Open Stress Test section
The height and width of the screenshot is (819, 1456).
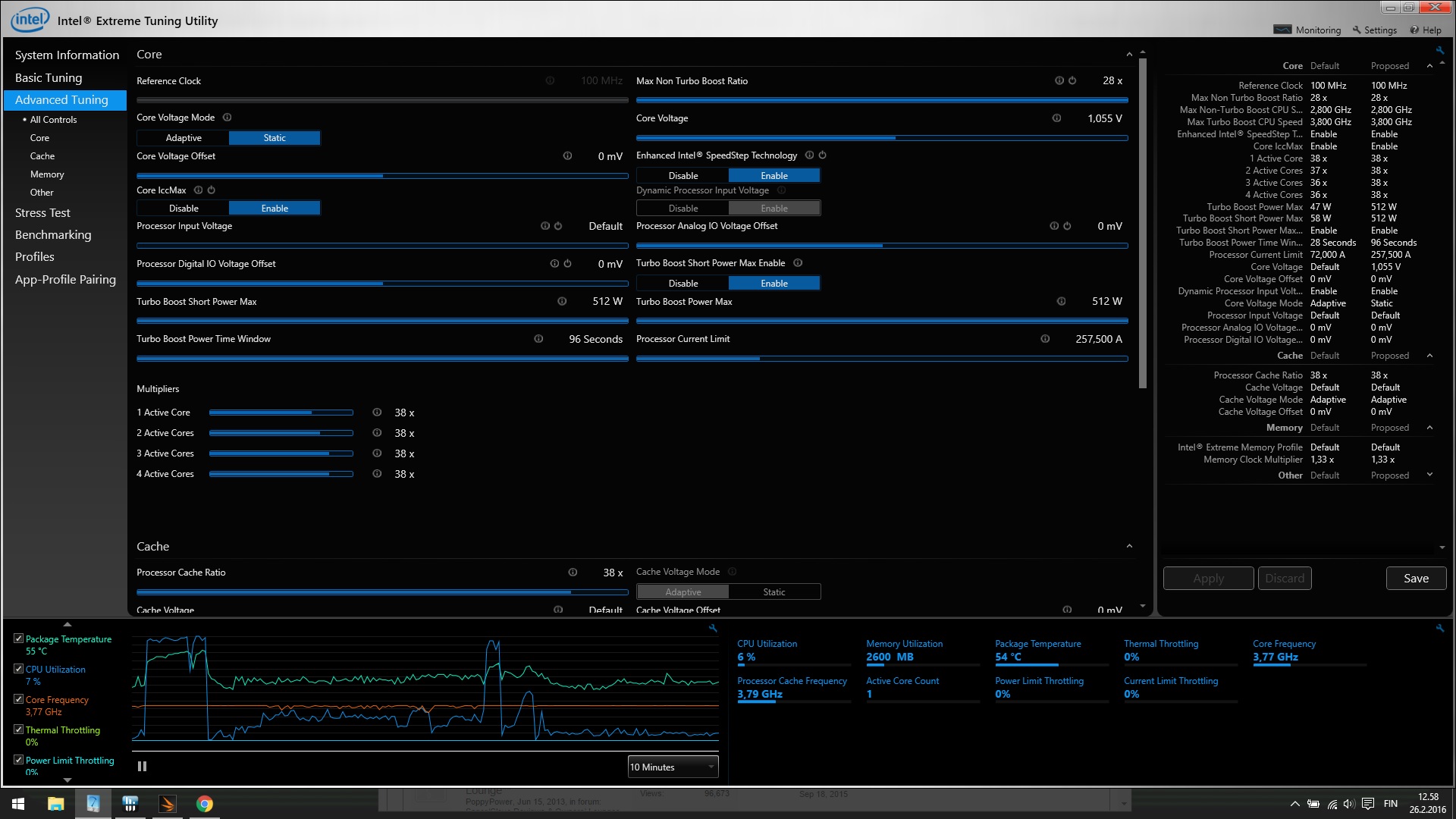click(x=42, y=213)
